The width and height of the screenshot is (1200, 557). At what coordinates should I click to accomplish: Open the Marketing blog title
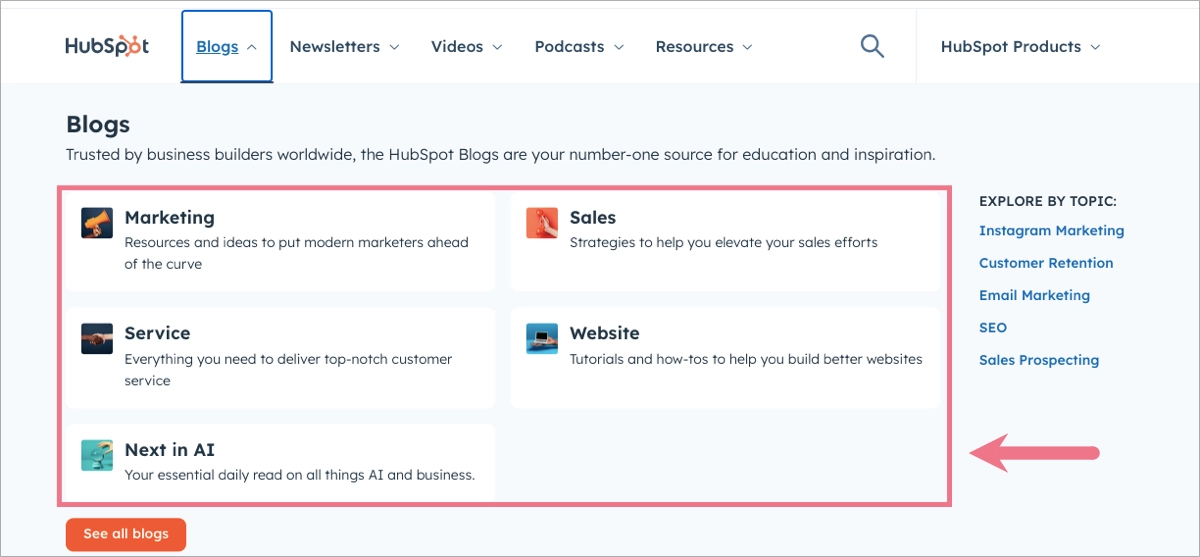tap(169, 217)
